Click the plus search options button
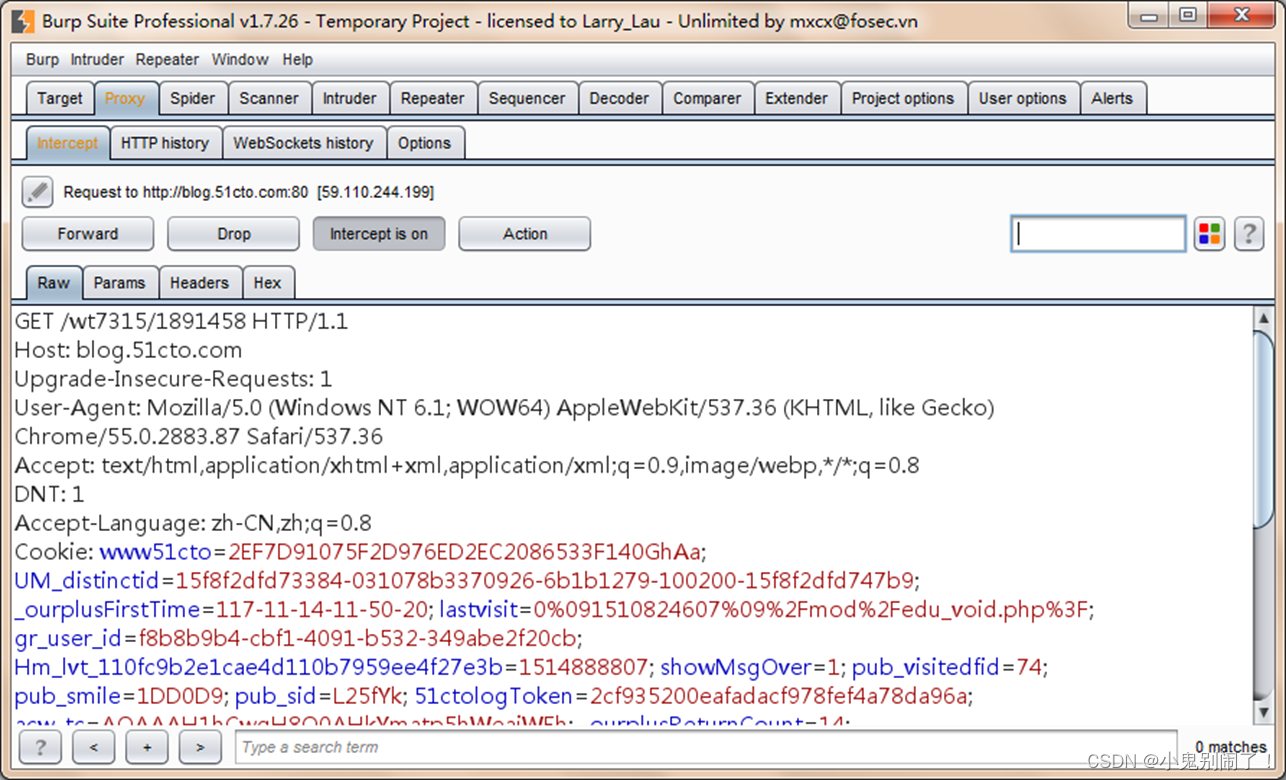 pos(147,746)
